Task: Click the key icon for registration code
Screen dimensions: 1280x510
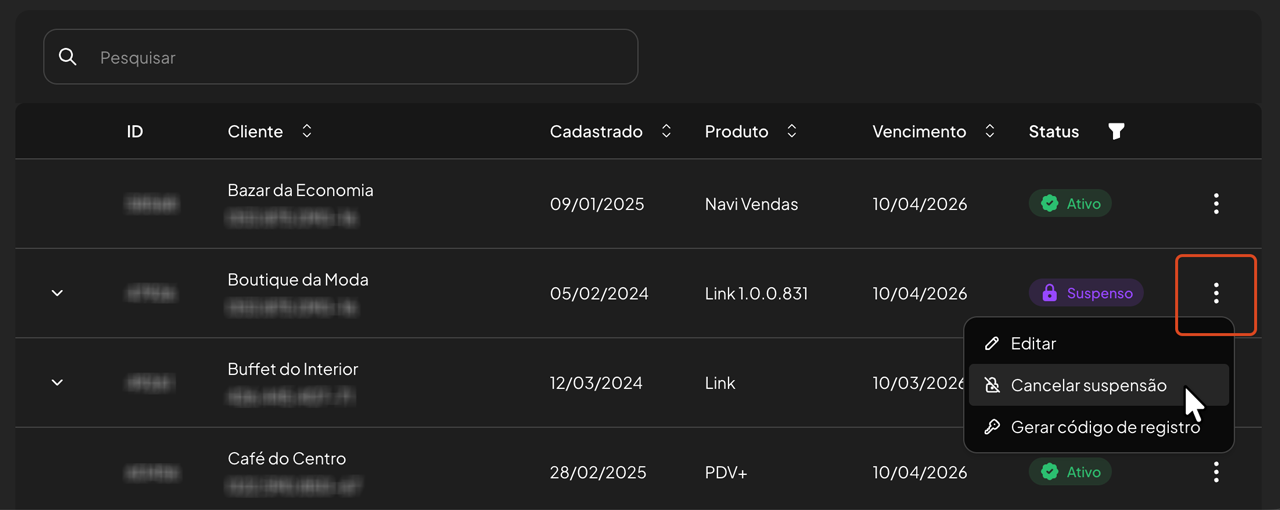Action: coord(992,427)
